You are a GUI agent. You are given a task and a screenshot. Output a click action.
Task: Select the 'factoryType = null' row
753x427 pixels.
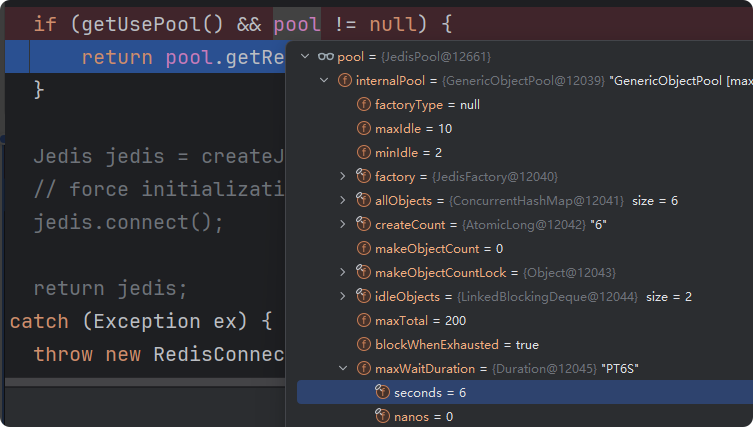click(x=525, y=105)
